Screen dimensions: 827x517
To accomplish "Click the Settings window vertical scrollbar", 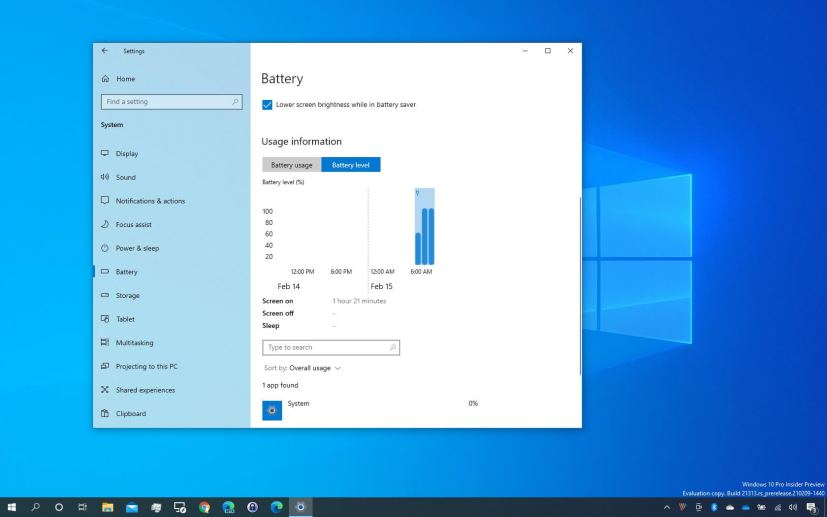I will (x=580, y=286).
